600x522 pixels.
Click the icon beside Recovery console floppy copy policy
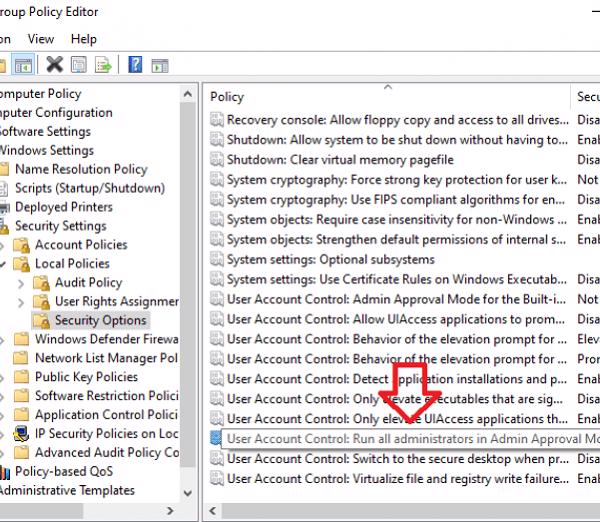click(x=217, y=120)
